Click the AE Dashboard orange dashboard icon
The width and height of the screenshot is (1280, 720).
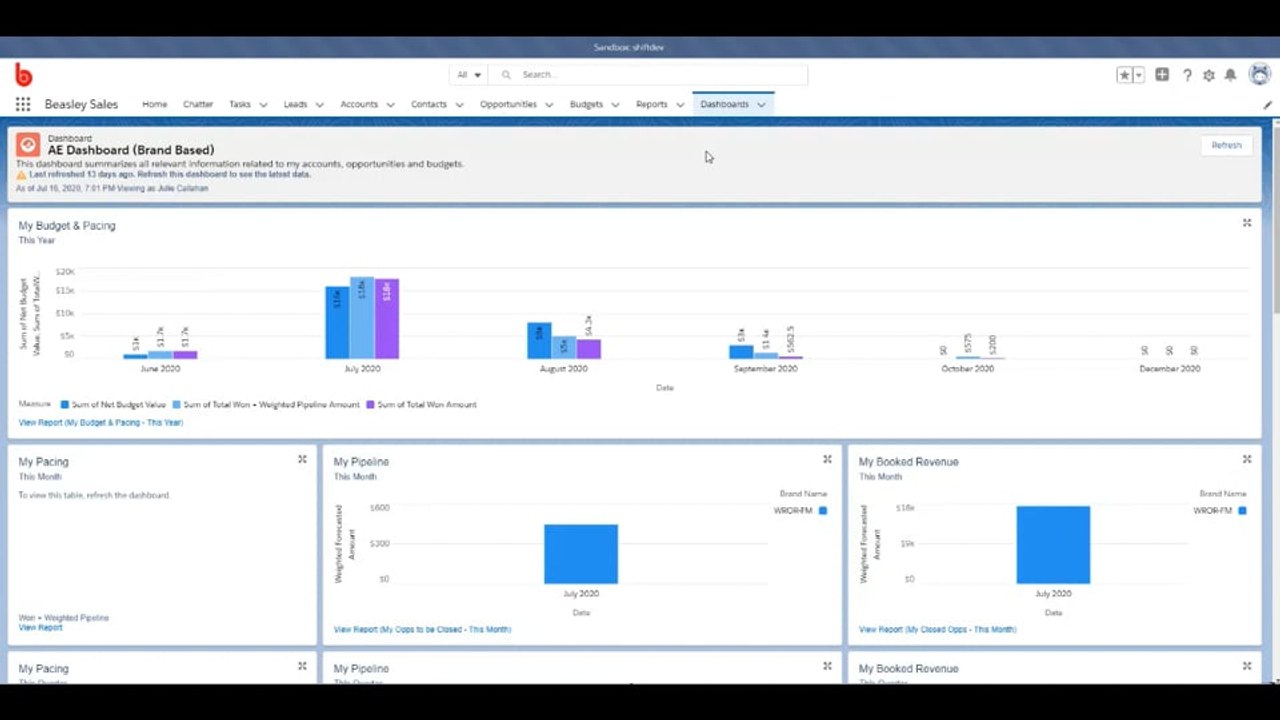tap(28, 144)
